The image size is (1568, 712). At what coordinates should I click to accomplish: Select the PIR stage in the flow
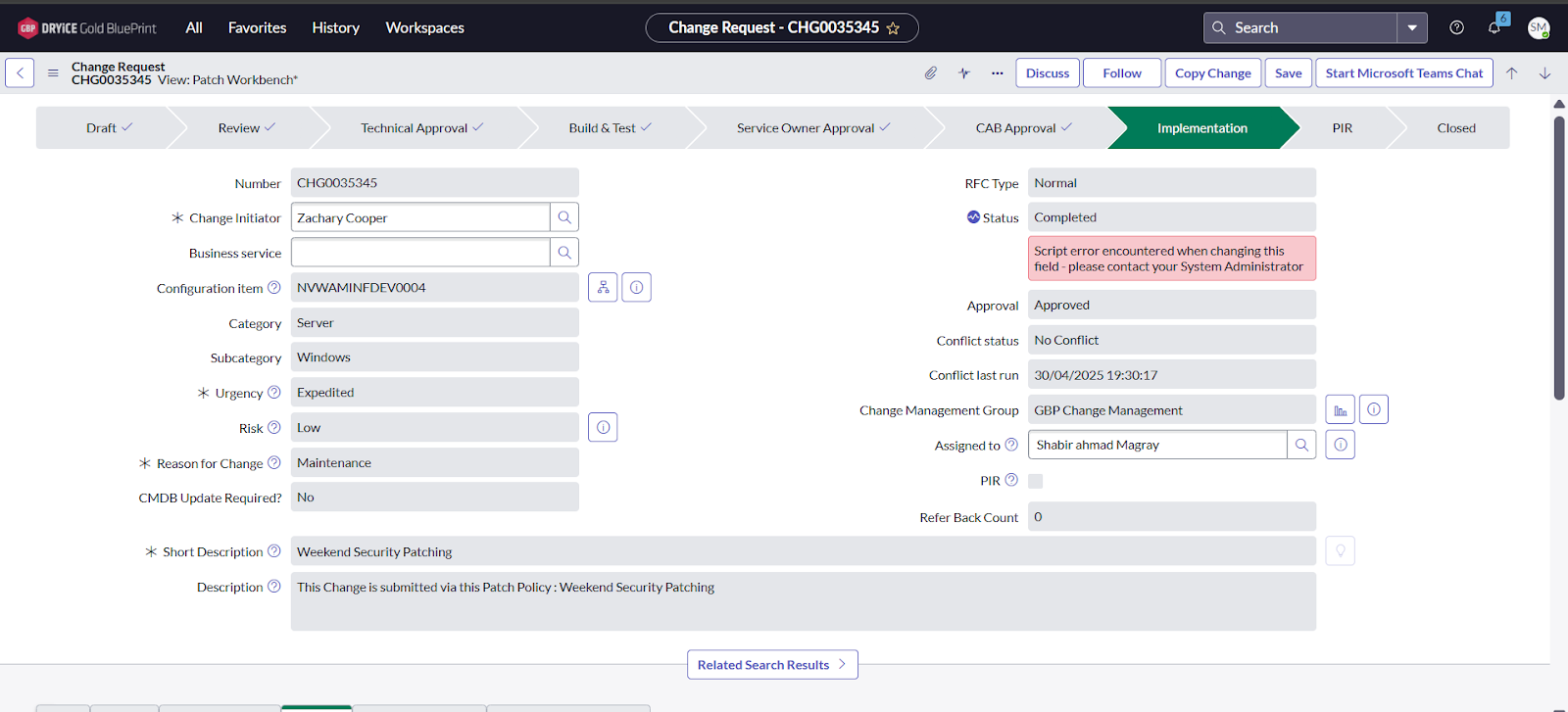[1343, 127]
